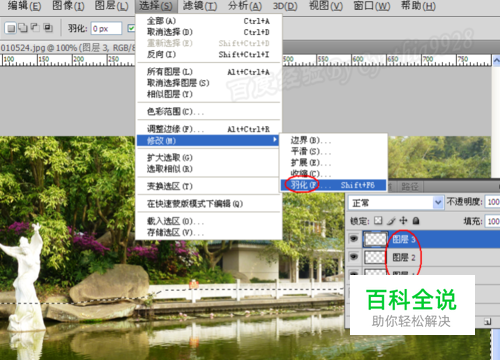The width and height of the screenshot is (500, 360).
Task: Choose 所有图层(L) menu item
Action: click(209, 72)
